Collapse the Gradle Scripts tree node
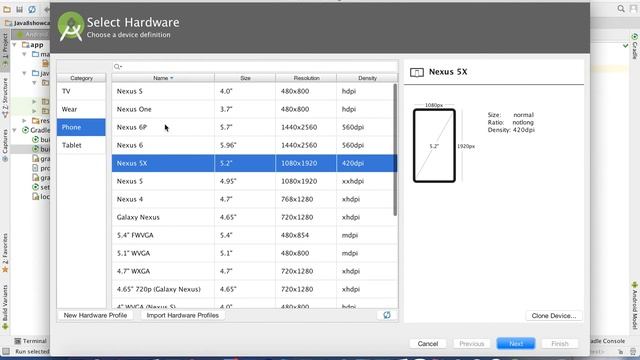This screenshot has width=640, height=360. pos(15,130)
